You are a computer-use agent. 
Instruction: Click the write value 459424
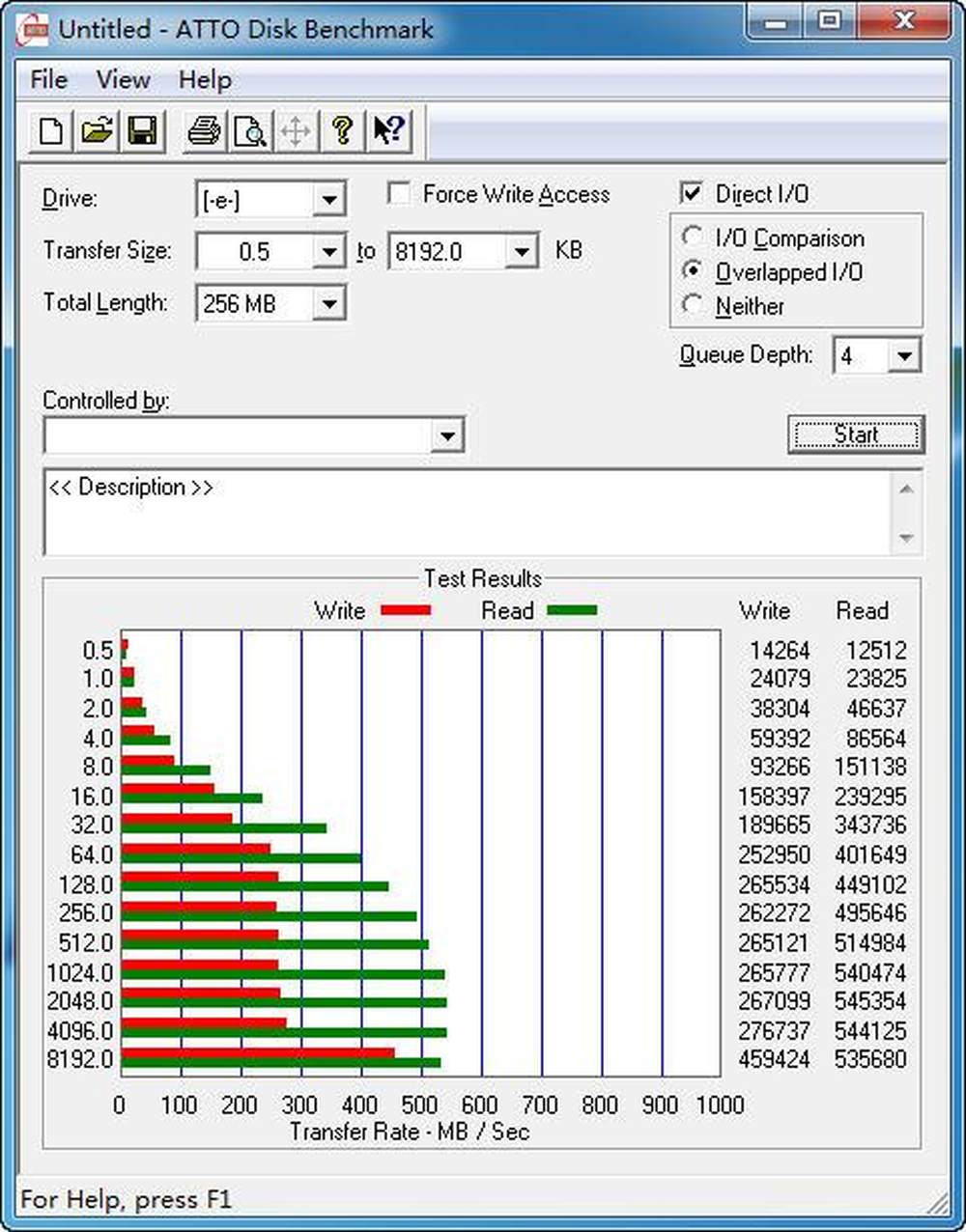pos(774,1059)
